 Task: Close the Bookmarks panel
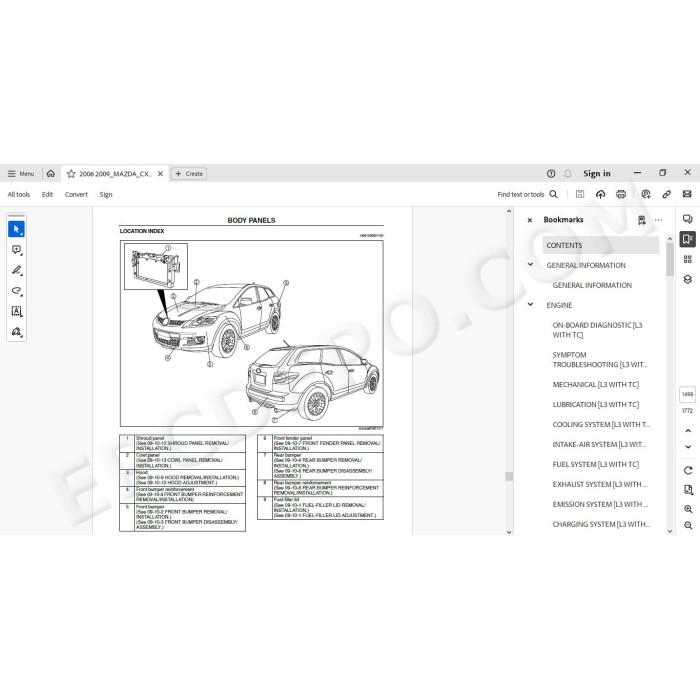(x=530, y=220)
